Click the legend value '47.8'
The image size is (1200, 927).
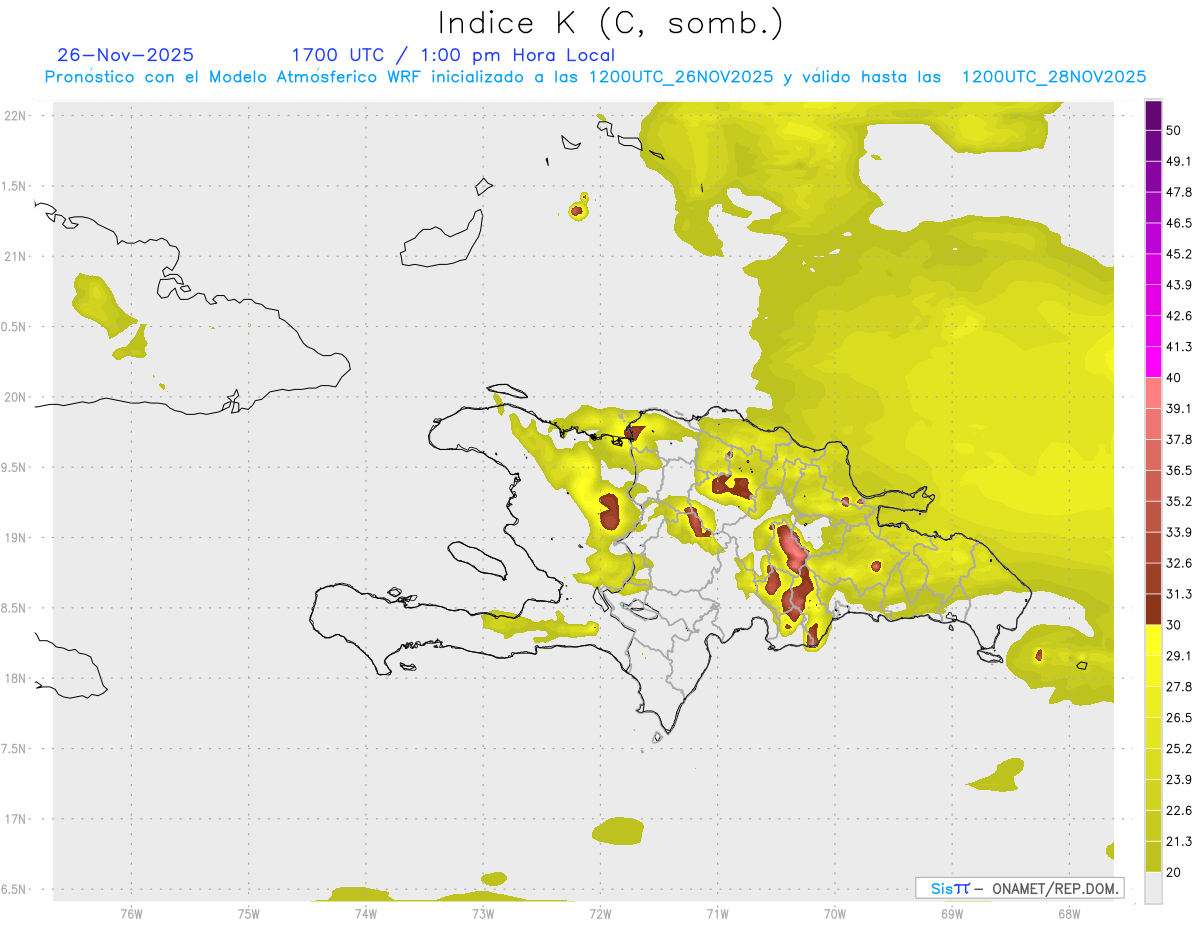click(x=1179, y=192)
